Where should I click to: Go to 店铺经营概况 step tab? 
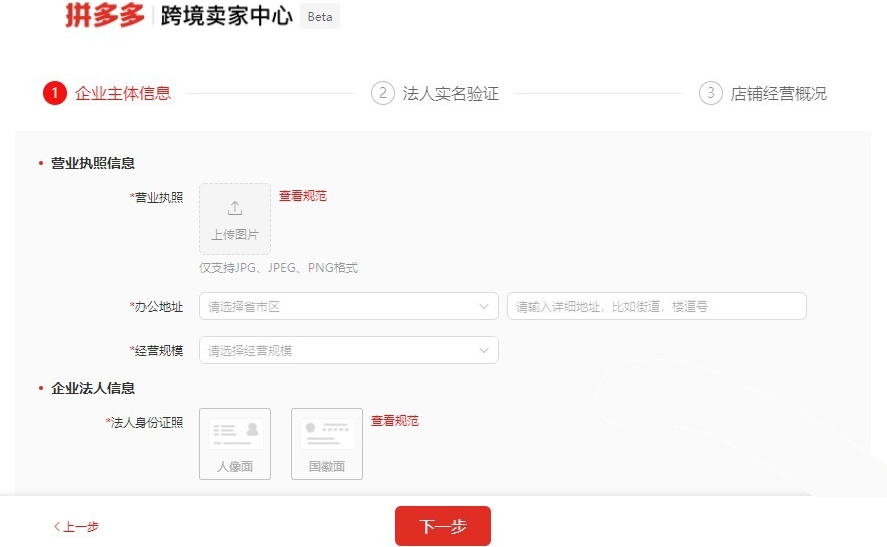(778, 94)
